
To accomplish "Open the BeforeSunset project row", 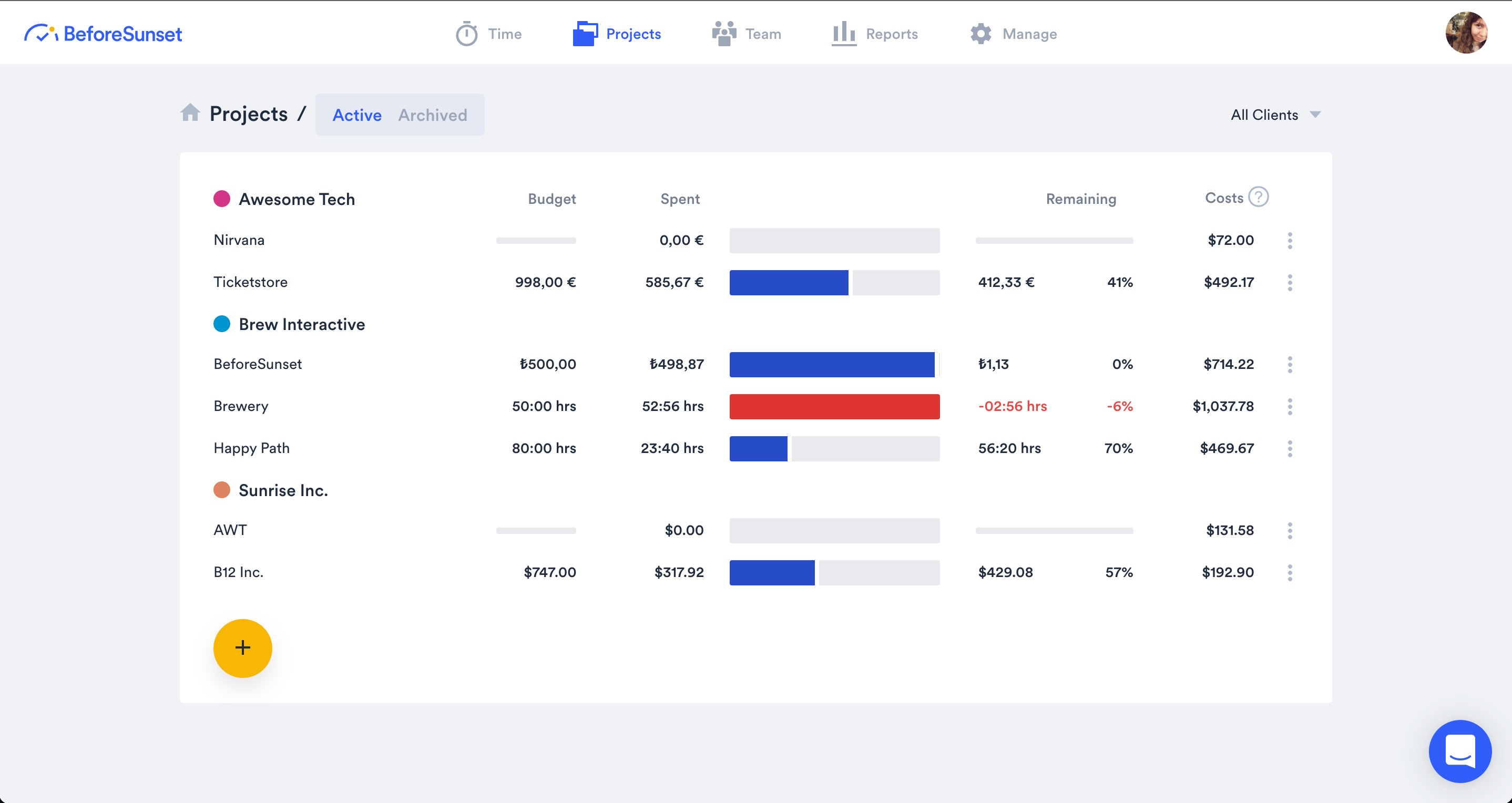I will (258, 364).
